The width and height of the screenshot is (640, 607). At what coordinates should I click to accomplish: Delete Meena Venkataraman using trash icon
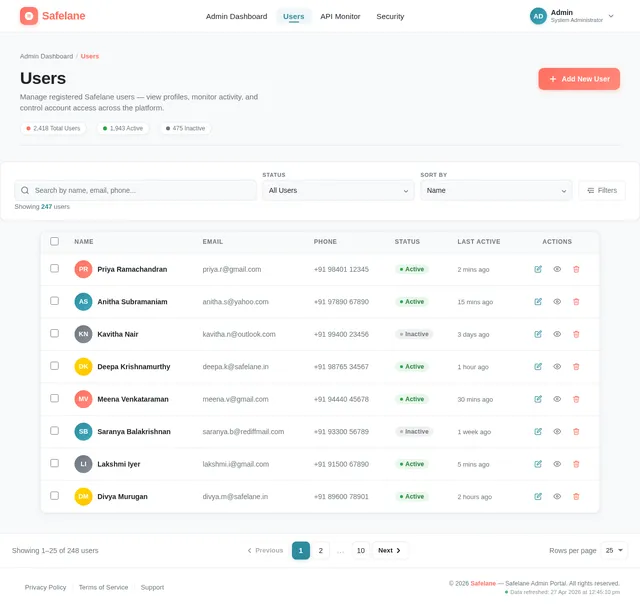(576, 399)
